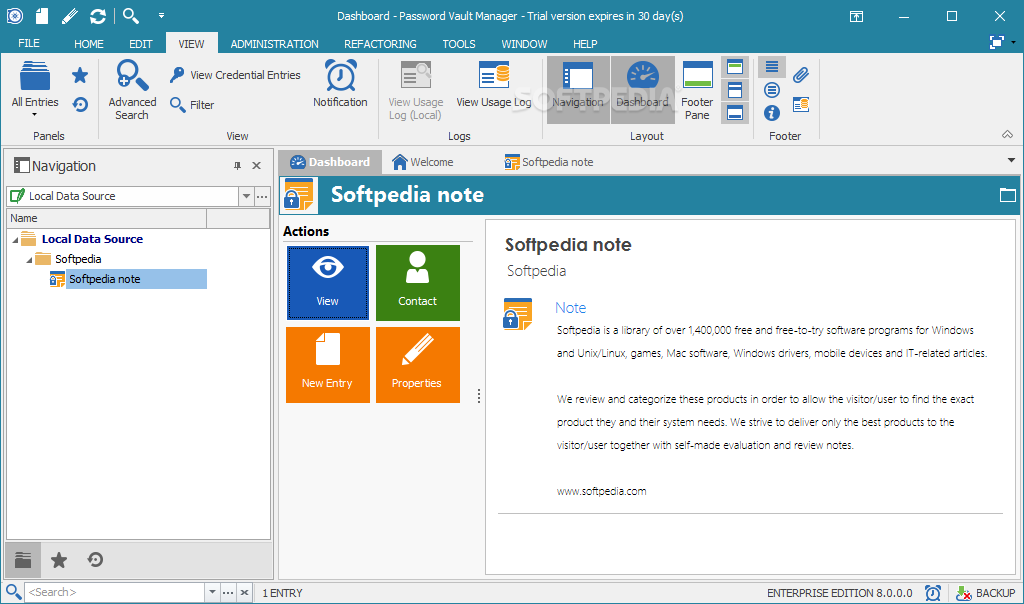Viewport: 1024px width, 604px height.
Task: Toggle the layout icon with the green bar
Action: click(x=735, y=67)
